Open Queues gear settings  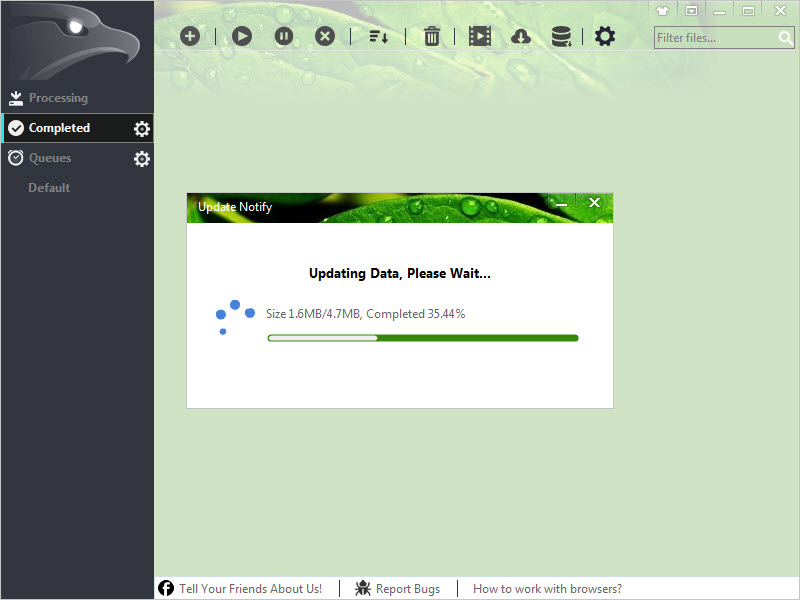[x=142, y=159]
